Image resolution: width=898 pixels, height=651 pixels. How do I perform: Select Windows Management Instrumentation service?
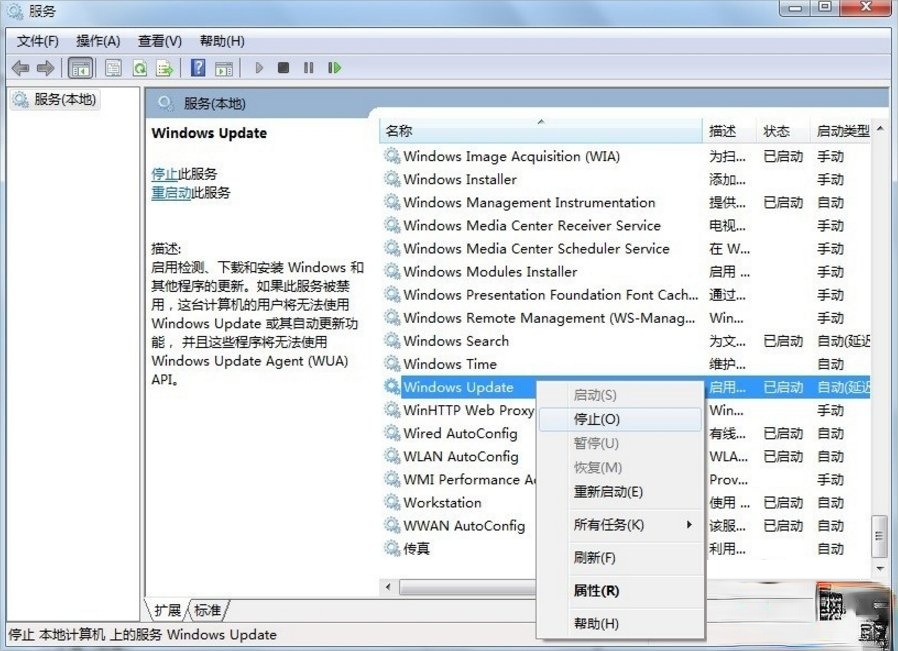[529, 203]
